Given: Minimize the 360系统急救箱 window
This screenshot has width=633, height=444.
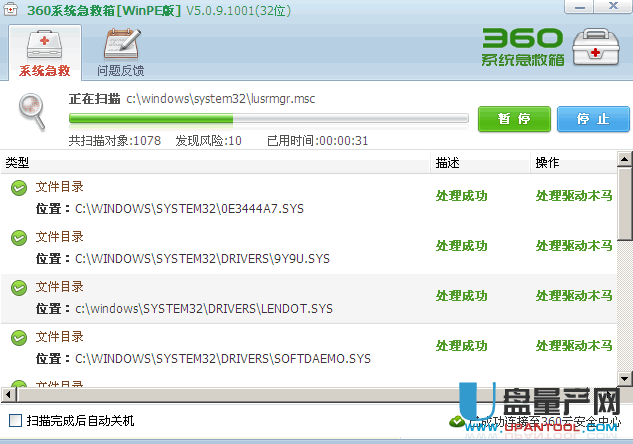Looking at the screenshot, I should coord(580,7).
